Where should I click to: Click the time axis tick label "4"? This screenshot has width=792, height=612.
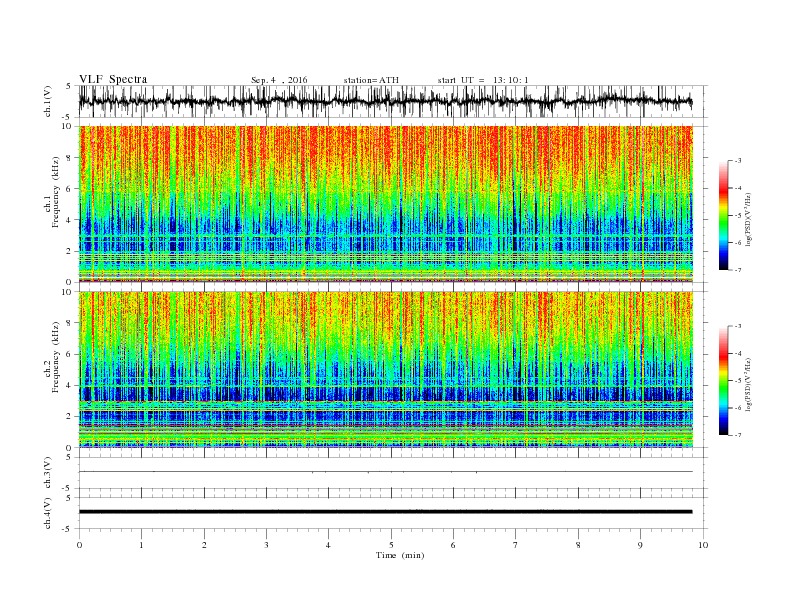point(328,545)
